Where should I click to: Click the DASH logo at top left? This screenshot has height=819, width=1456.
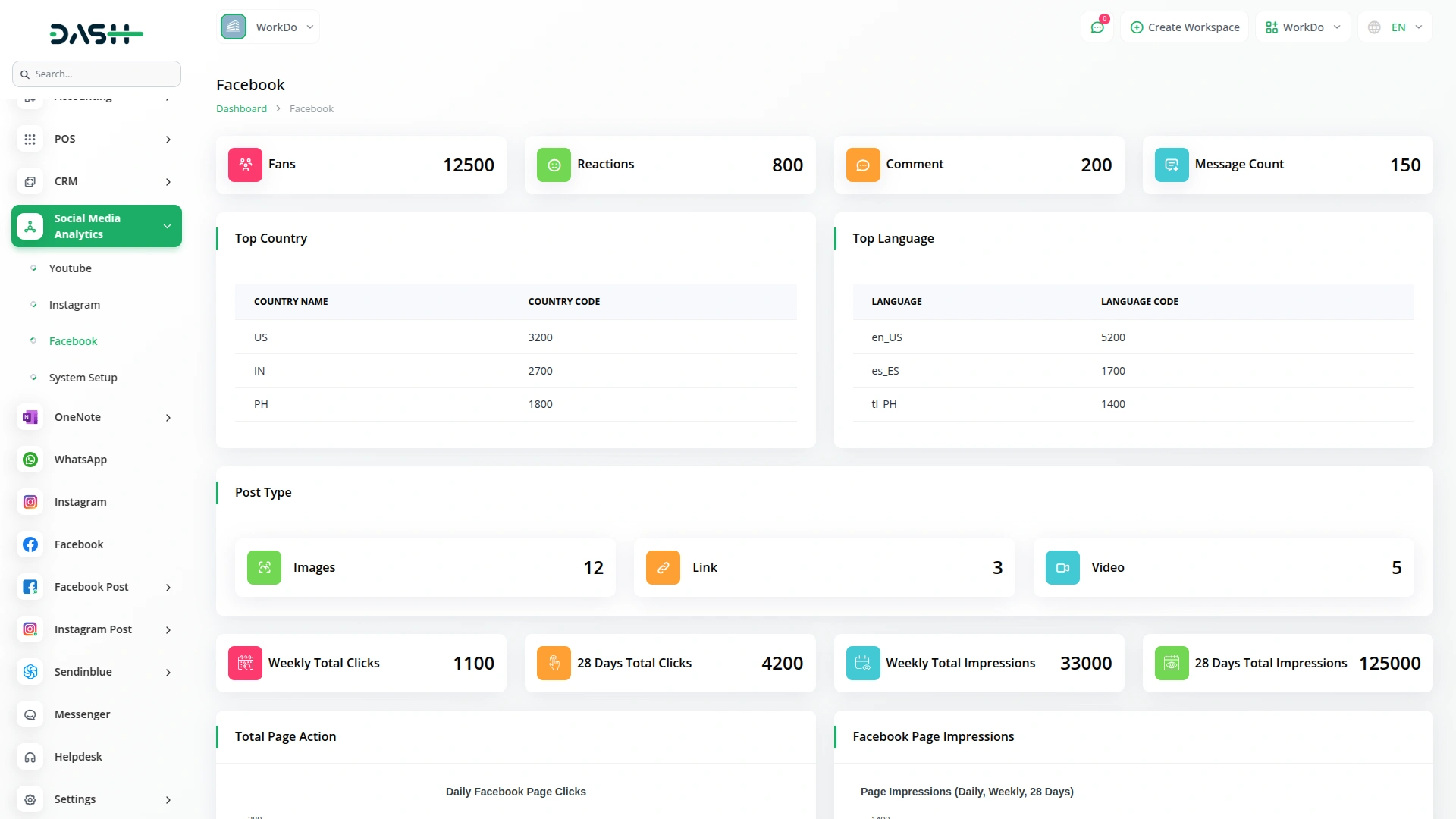(96, 33)
